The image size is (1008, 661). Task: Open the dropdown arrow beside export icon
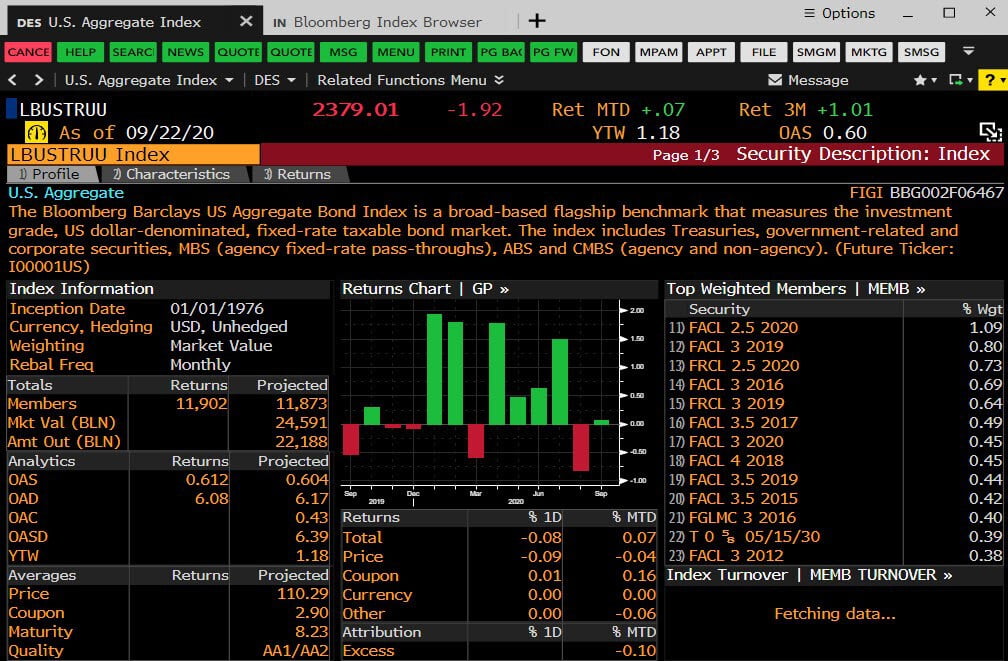968,80
